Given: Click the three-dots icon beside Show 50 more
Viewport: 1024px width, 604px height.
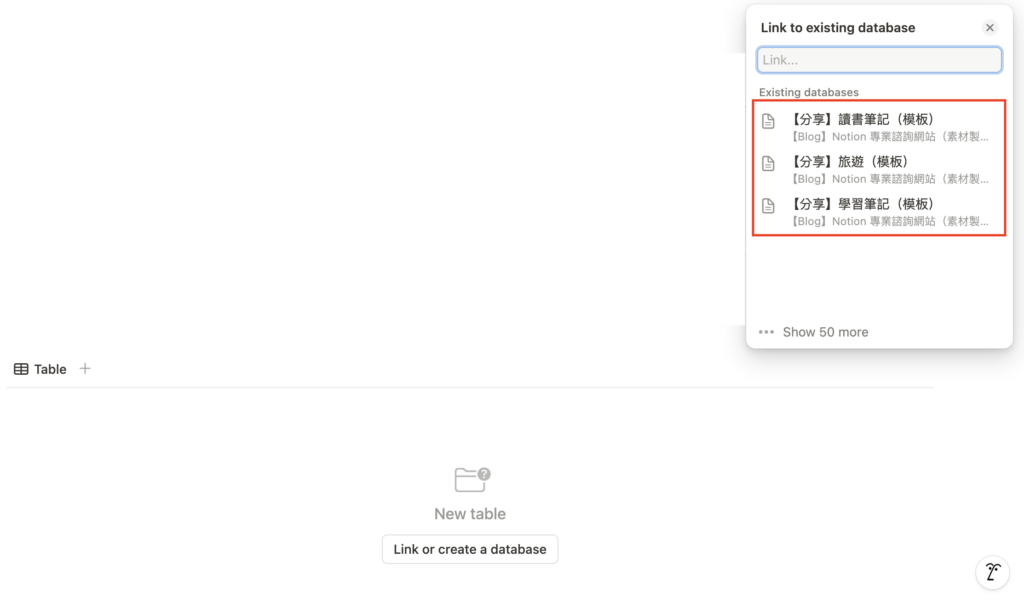Looking at the screenshot, I should tap(767, 332).
